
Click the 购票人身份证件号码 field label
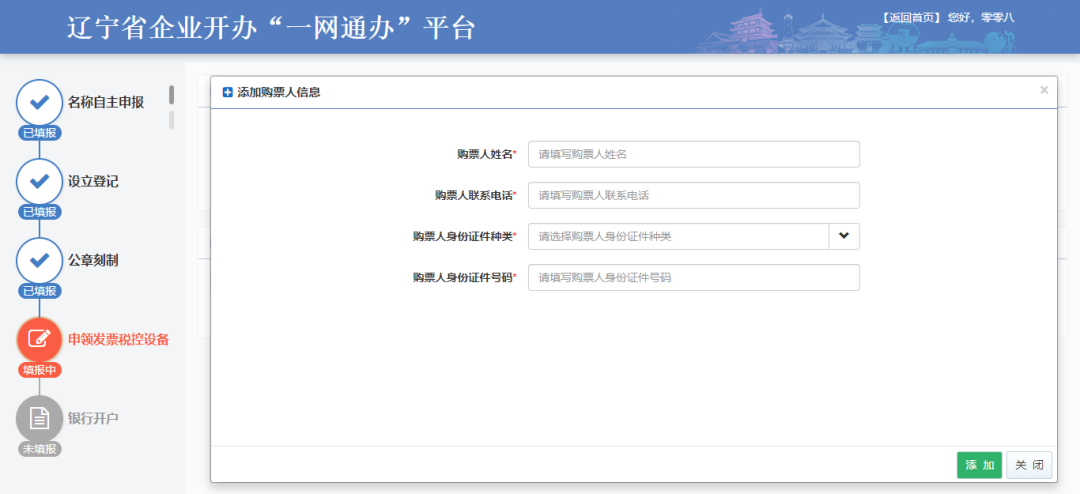click(463, 278)
